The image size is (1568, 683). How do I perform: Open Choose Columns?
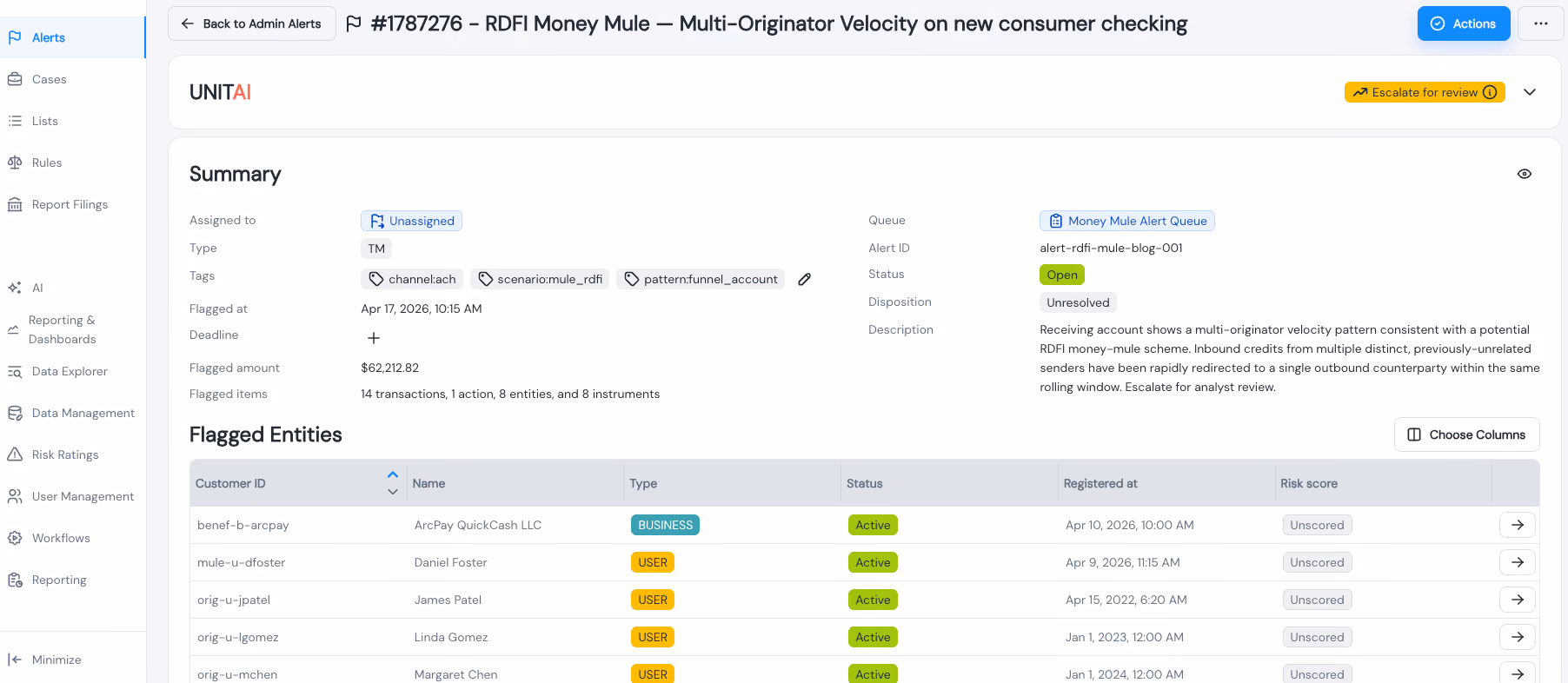tap(1467, 434)
